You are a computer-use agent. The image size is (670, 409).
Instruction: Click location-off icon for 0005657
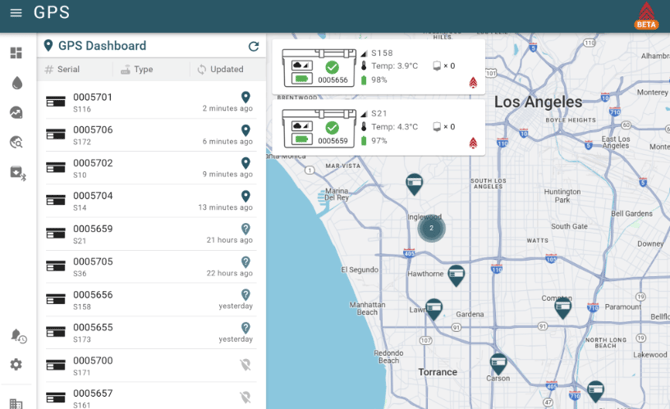tap(245, 398)
